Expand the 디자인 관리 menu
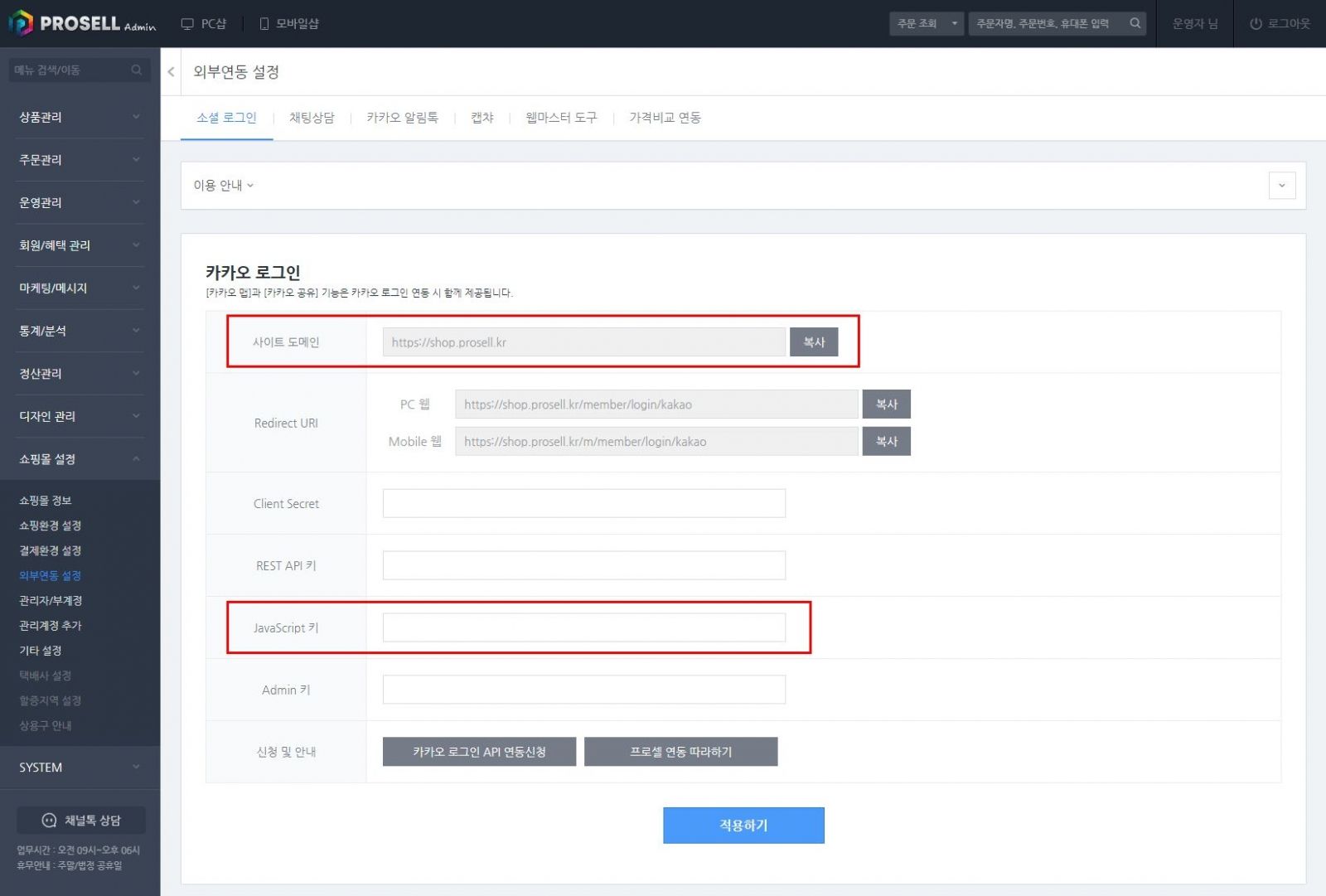 click(x=80, y=417)
